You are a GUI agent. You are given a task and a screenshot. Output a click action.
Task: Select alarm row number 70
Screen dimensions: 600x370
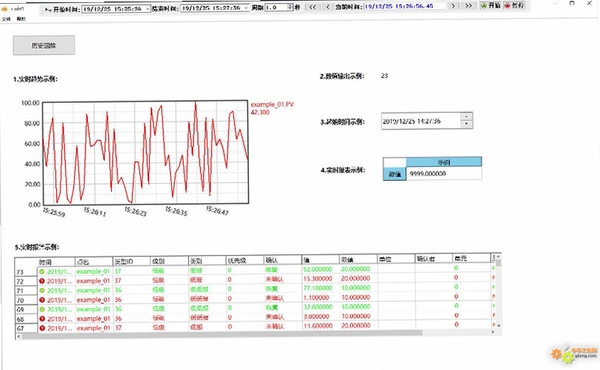26,300
